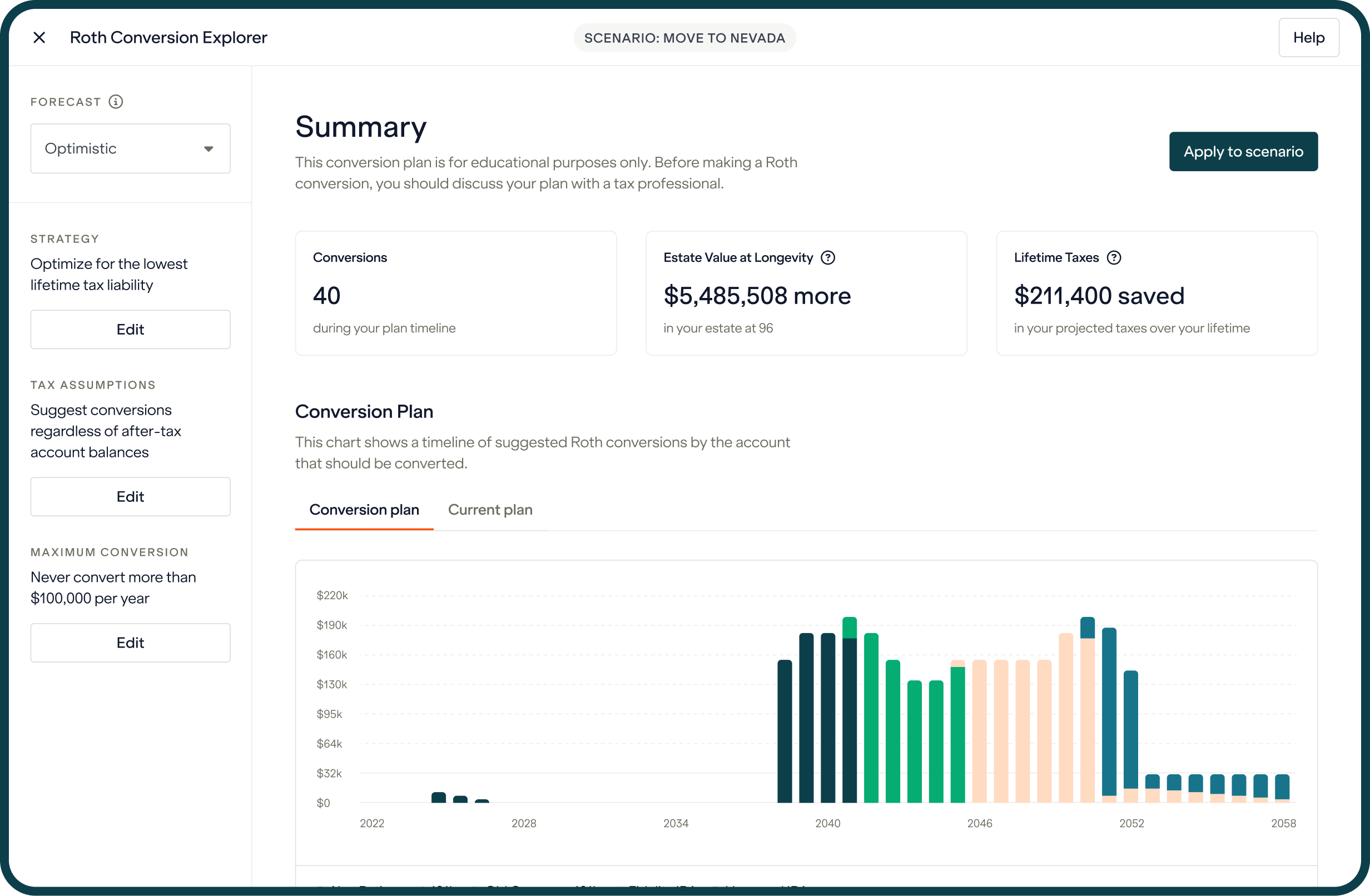This screenshot has height=896, width=1370.
Task: Click the Edit button under Tax Assumptions
Action: click(x=129, y=496)
